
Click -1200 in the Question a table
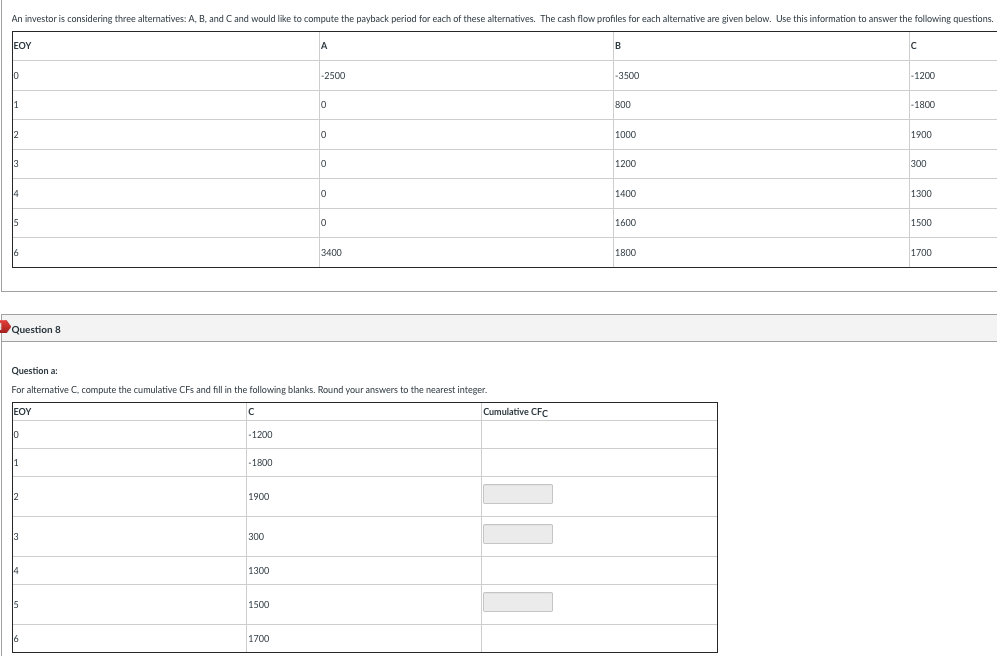coord(261,435)
